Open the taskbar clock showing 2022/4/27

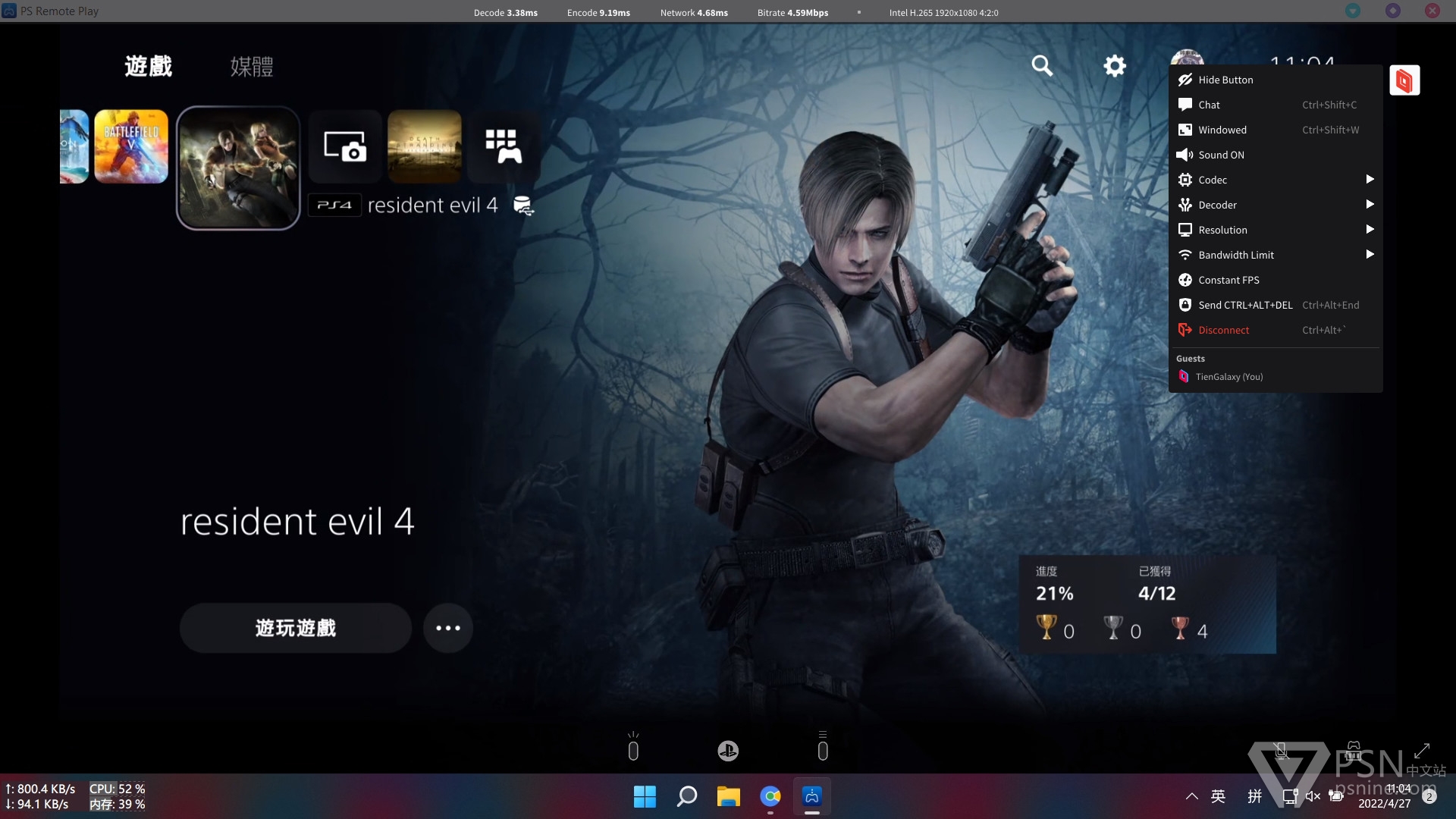(1385, 796)
